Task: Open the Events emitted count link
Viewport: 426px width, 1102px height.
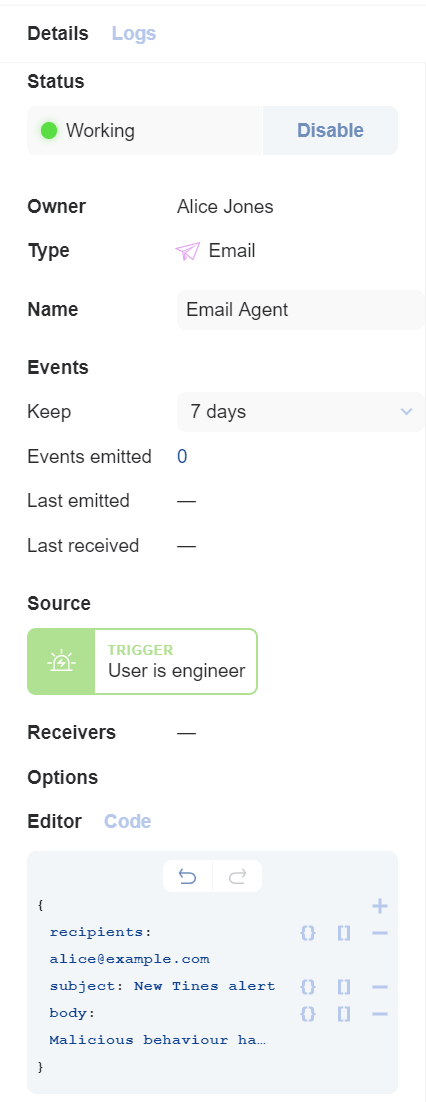Action: point(182,457)
